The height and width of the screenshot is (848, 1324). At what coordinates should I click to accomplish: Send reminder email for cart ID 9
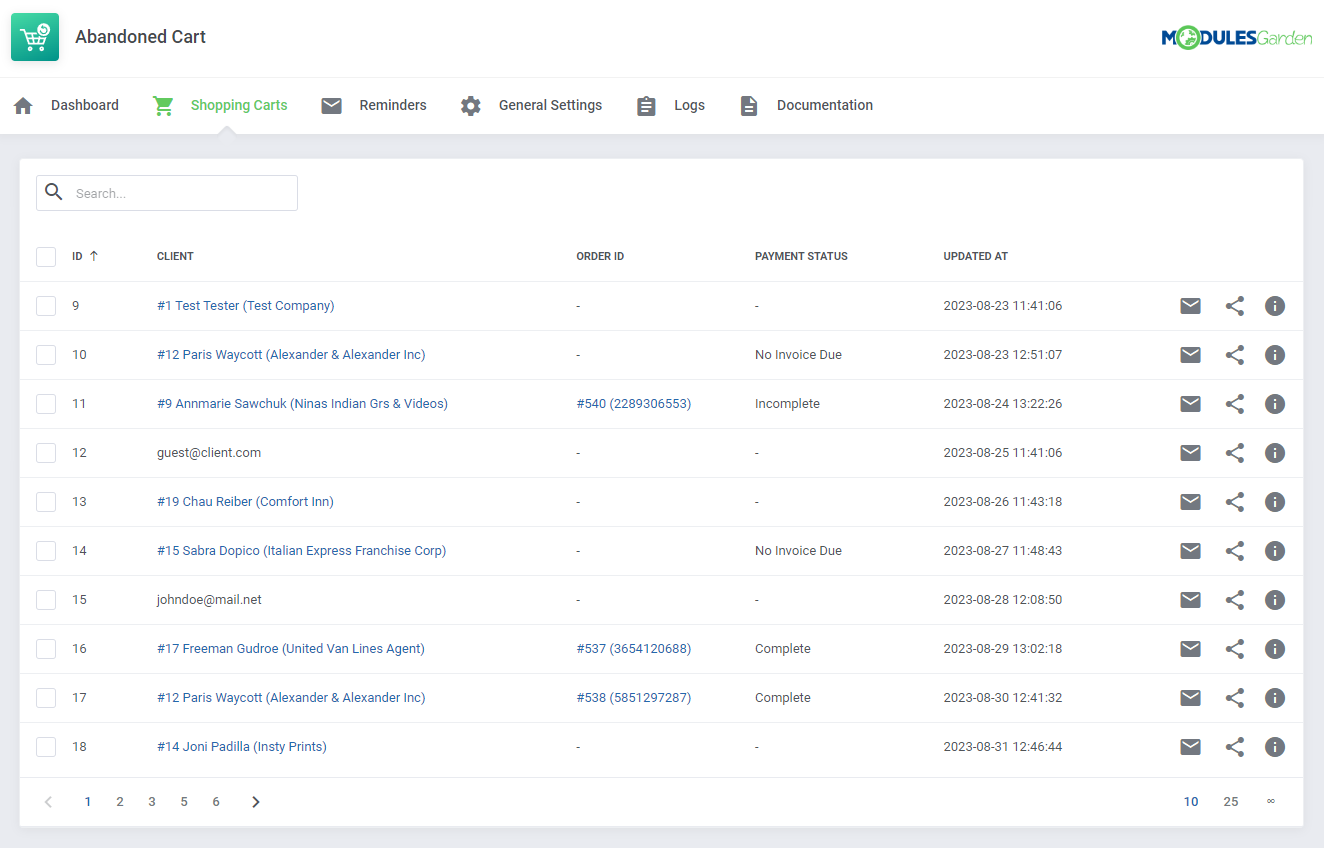click(1190, 306)
